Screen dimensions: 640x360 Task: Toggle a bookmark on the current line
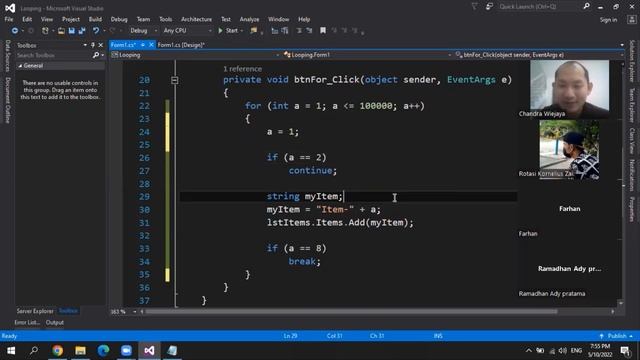tap(323, 31)
